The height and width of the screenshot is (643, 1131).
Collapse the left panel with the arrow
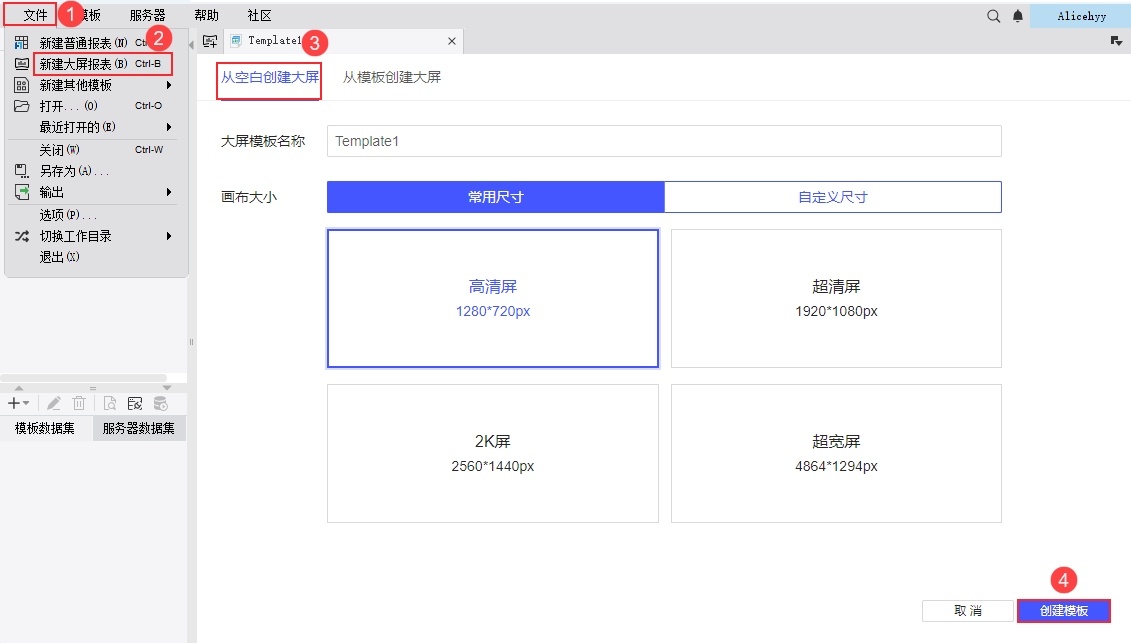(191, 45)
